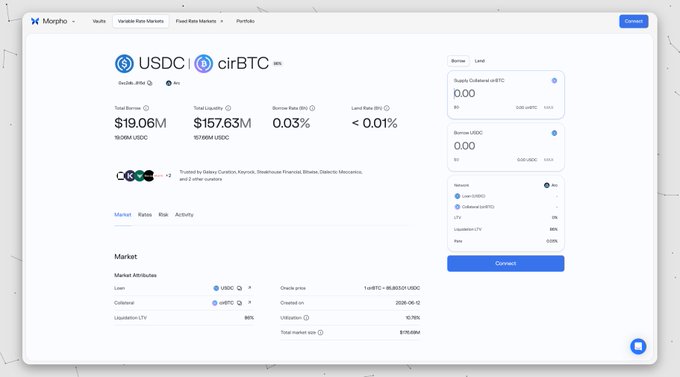Go to the Portfolio tab
The height and width of the screenshot is (377, 680).
click(245, 21)
